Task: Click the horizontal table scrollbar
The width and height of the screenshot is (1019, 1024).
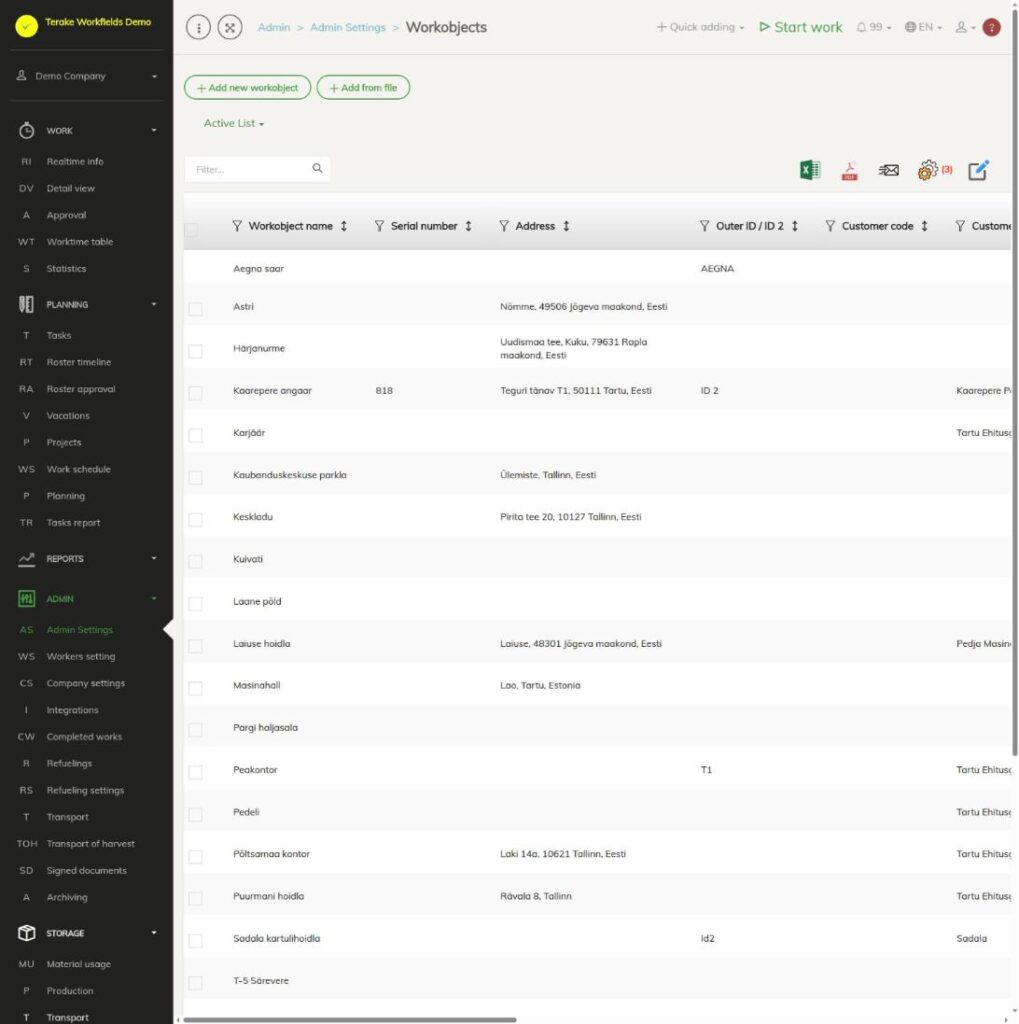Action: pos(350,1019)
